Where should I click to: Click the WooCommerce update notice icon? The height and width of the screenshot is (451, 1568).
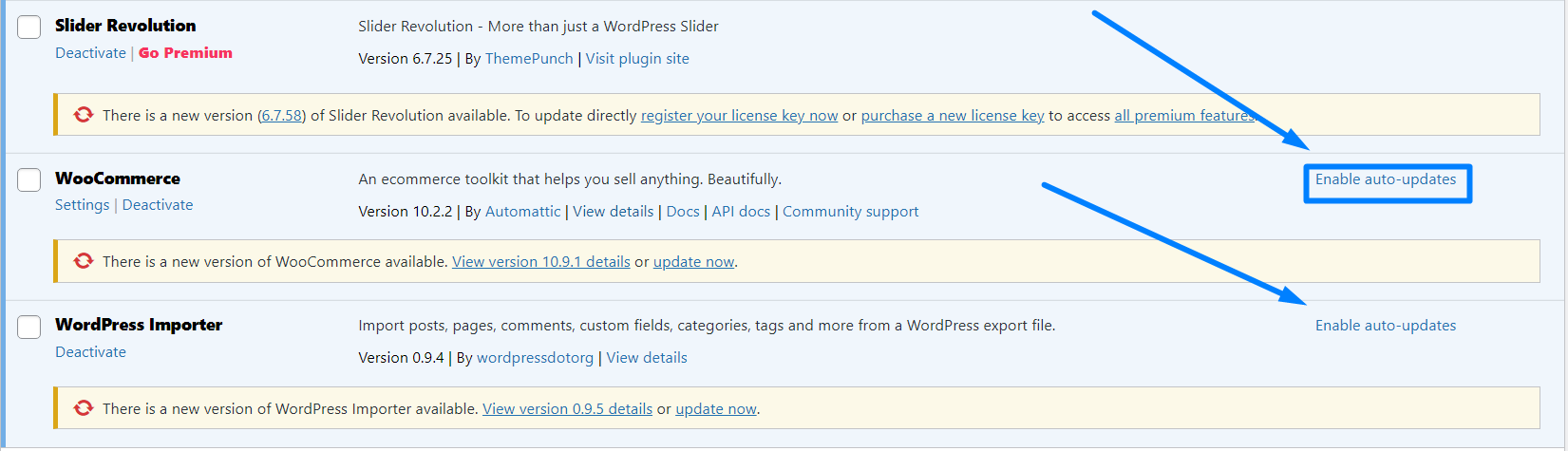click(x=84, y=261)
